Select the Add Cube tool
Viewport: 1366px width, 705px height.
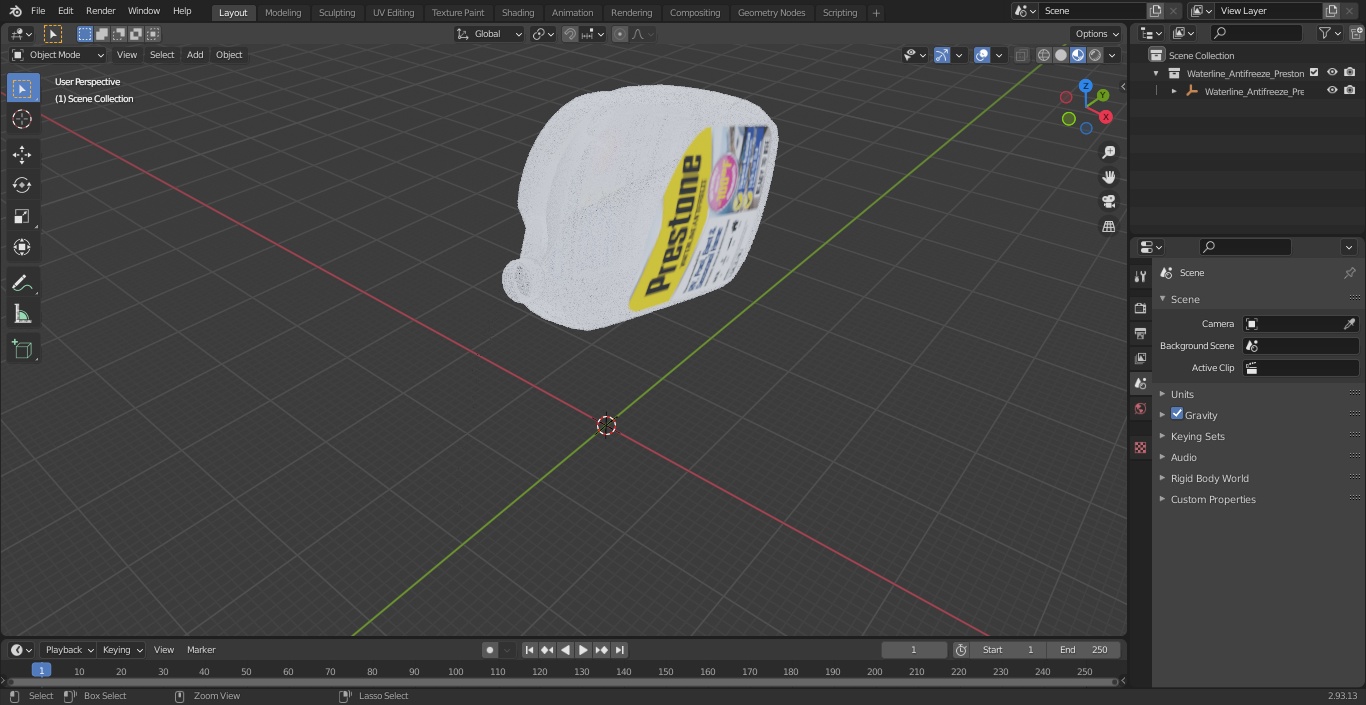tap(22, 350)
